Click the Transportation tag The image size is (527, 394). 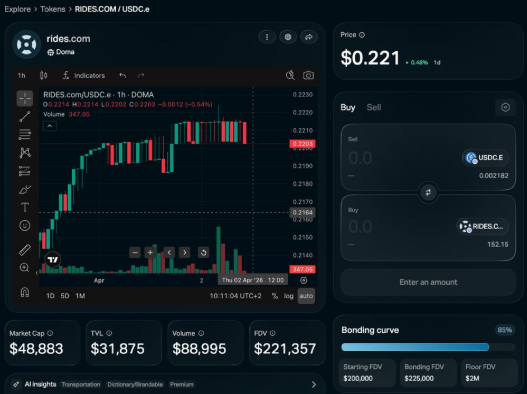pos(81,384)
